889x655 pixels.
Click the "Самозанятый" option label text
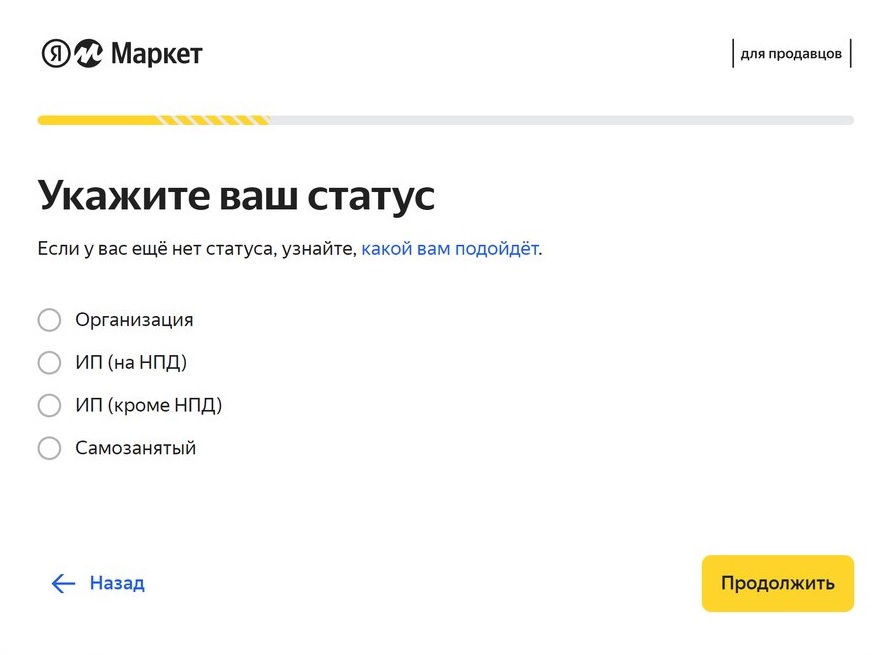[x=135, y=448]
